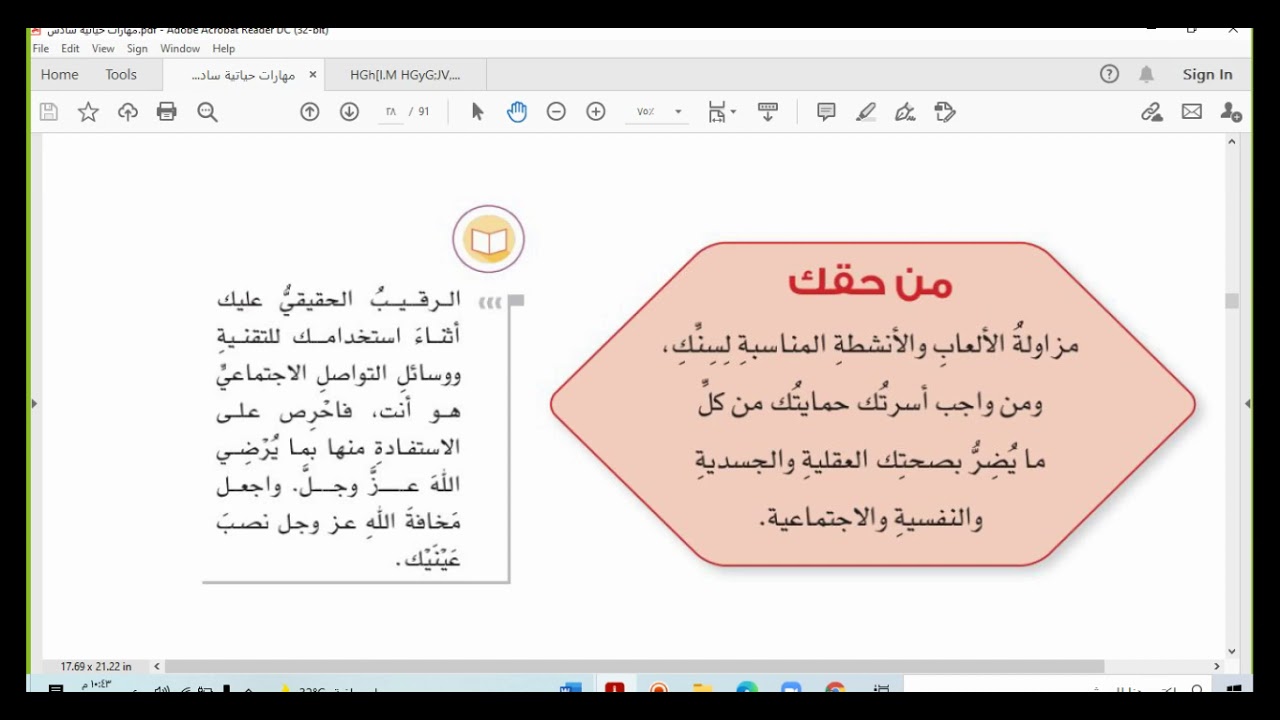
Task: Print the document with printer icon
Action: click(x=167, y=112)
